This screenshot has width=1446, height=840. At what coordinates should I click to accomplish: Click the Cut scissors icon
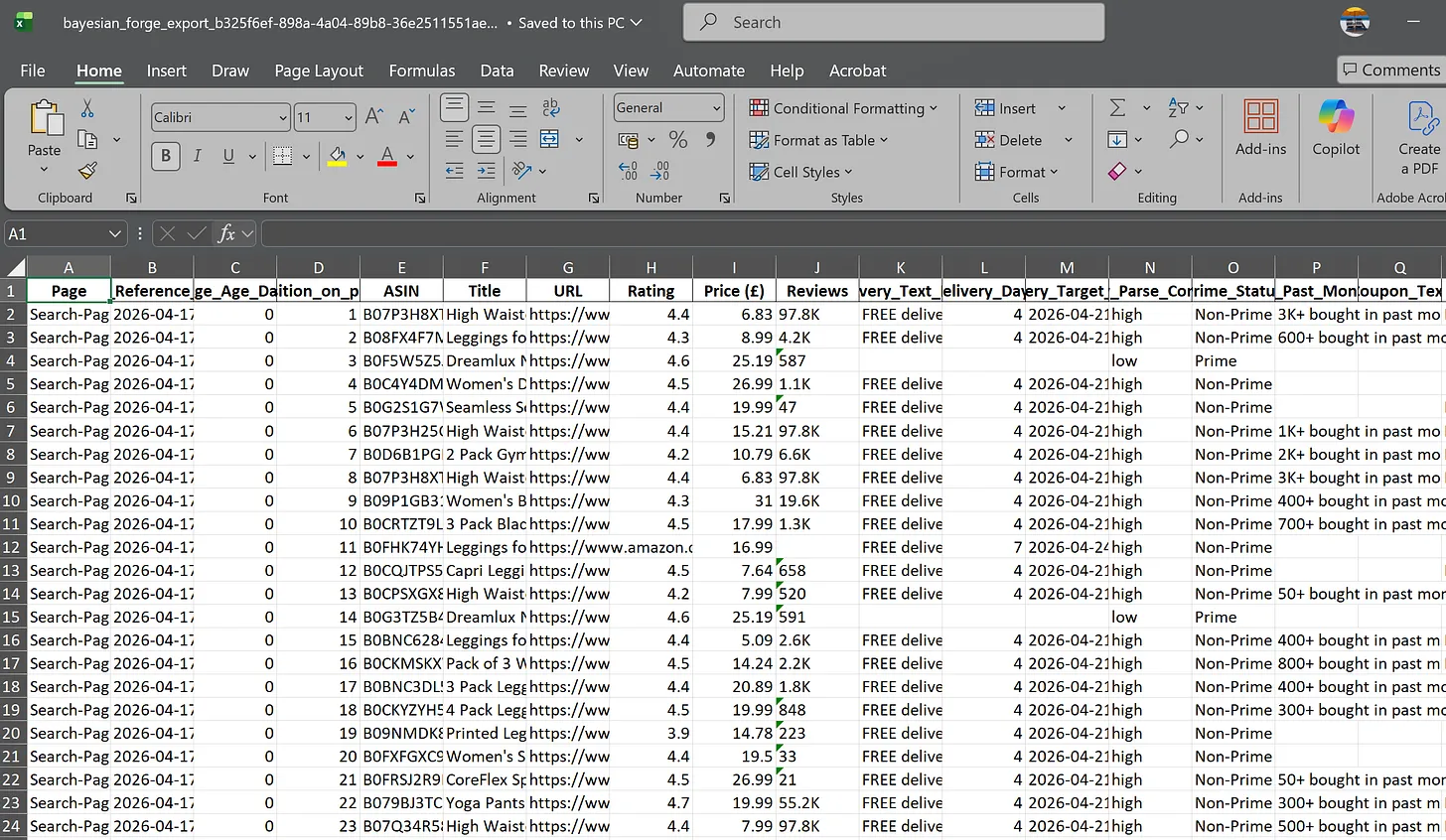click(87, 108)
